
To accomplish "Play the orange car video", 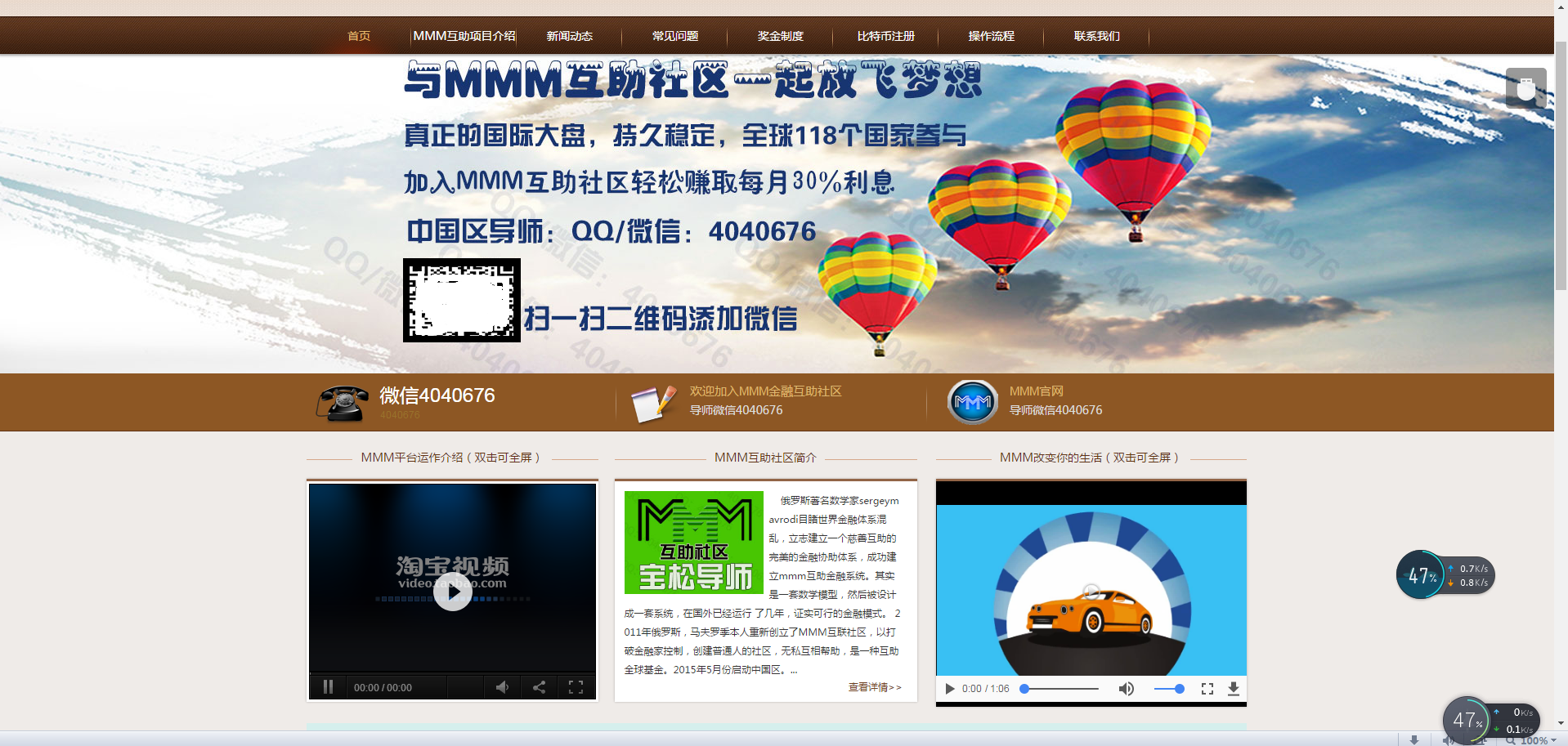I will [x=950, y=689].
